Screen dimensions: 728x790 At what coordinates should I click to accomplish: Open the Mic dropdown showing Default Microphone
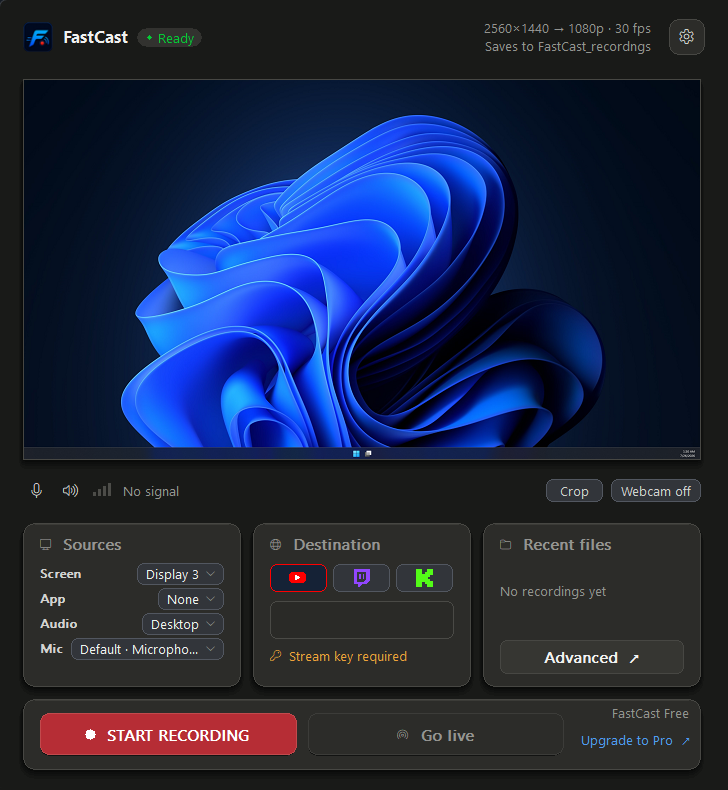[x=148, y=649]
